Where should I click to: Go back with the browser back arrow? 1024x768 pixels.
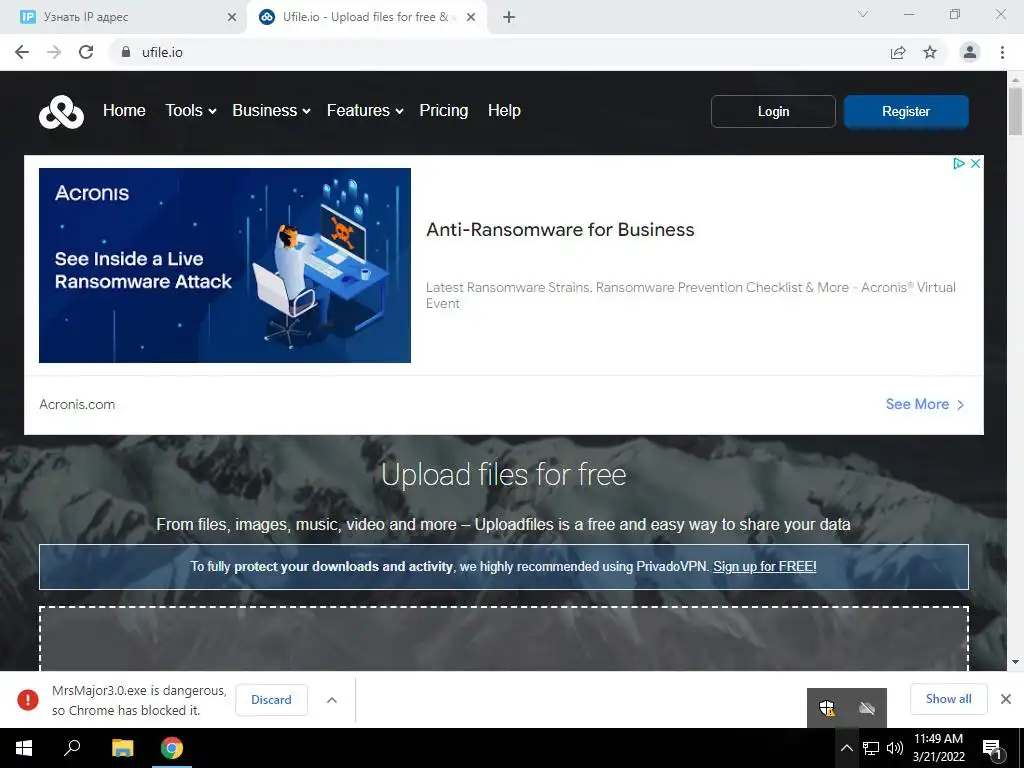click(x=22, y=52)
